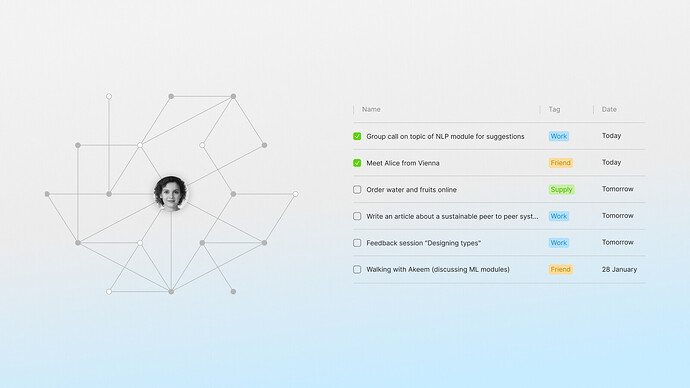Tick the Write an article task checkbox

pyautogui.click(x=357, y=216)
